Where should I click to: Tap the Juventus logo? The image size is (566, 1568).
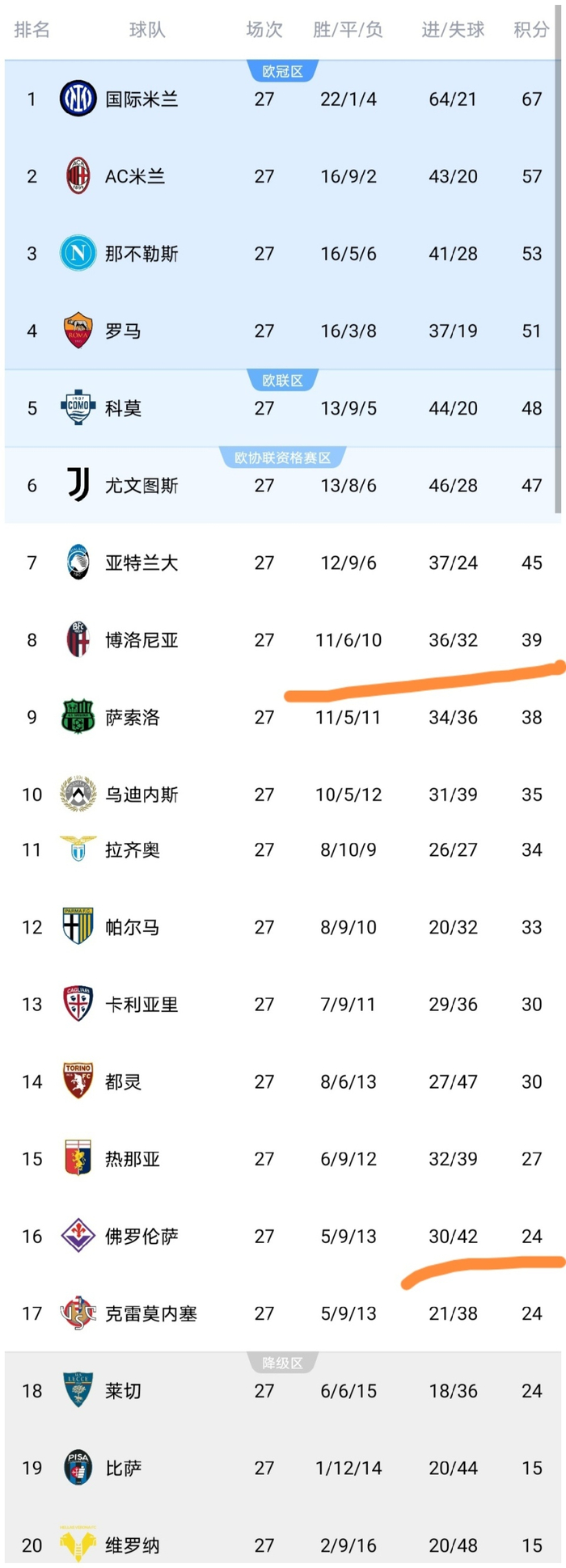click(x=78, y=485)
